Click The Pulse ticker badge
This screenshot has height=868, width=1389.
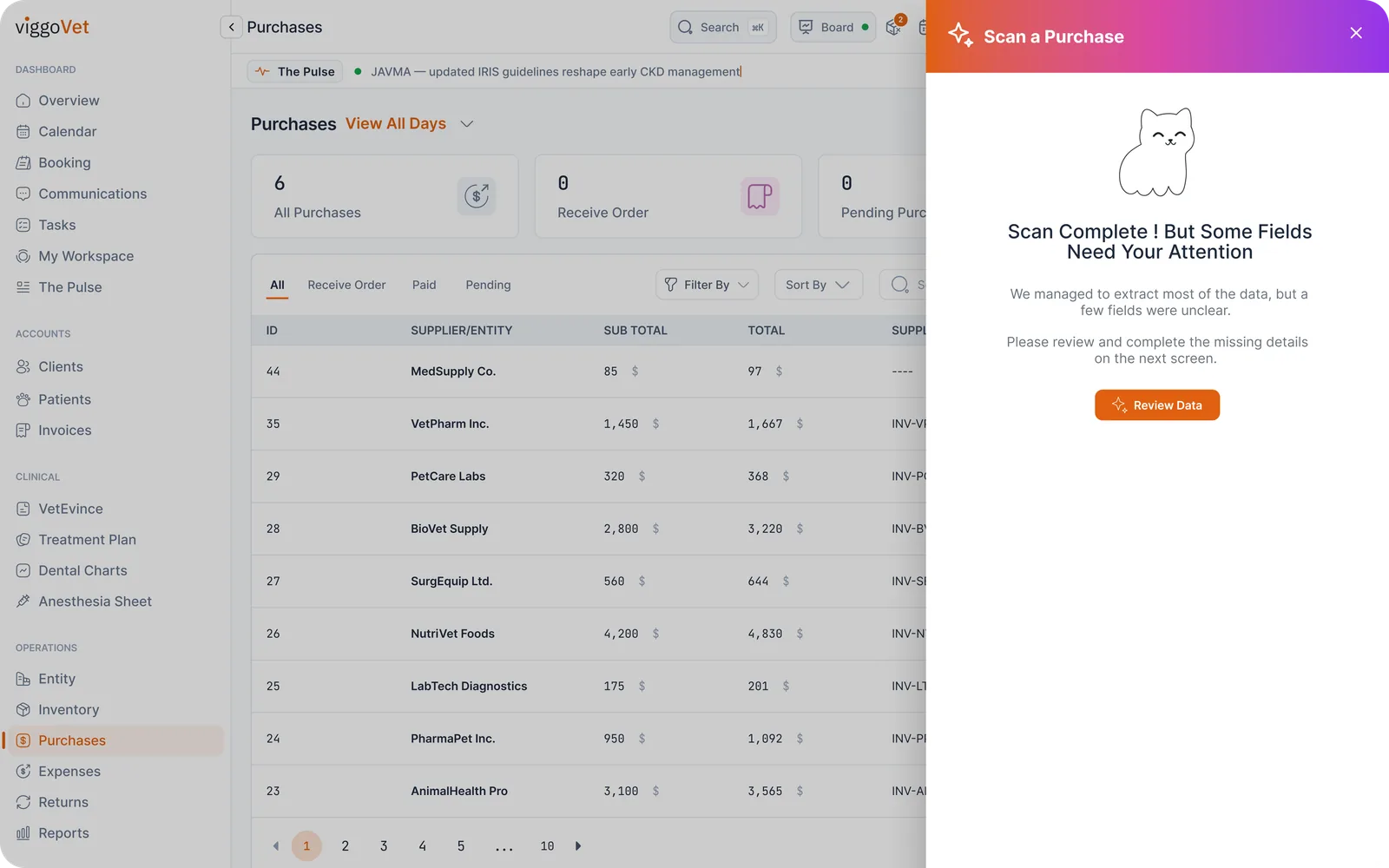(x=295, y=71)
